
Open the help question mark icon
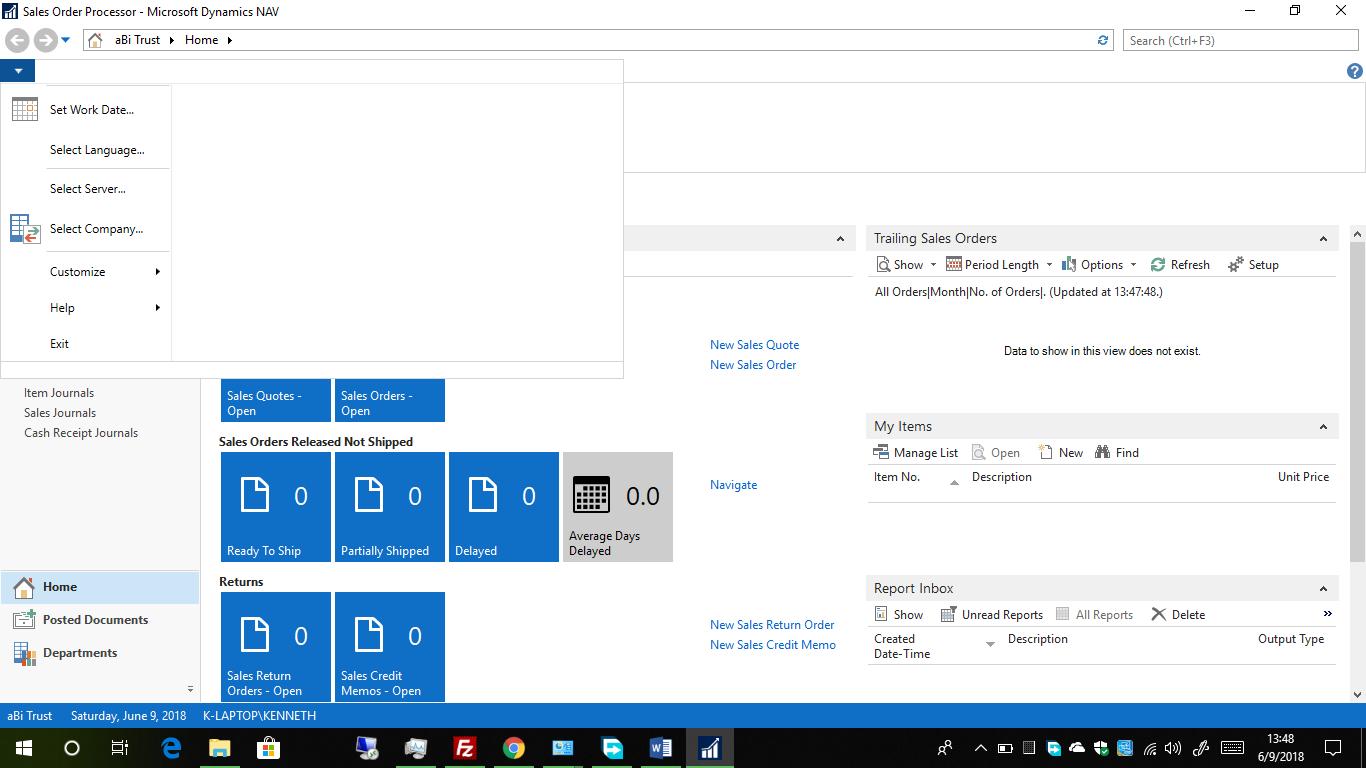(1354, 71)
